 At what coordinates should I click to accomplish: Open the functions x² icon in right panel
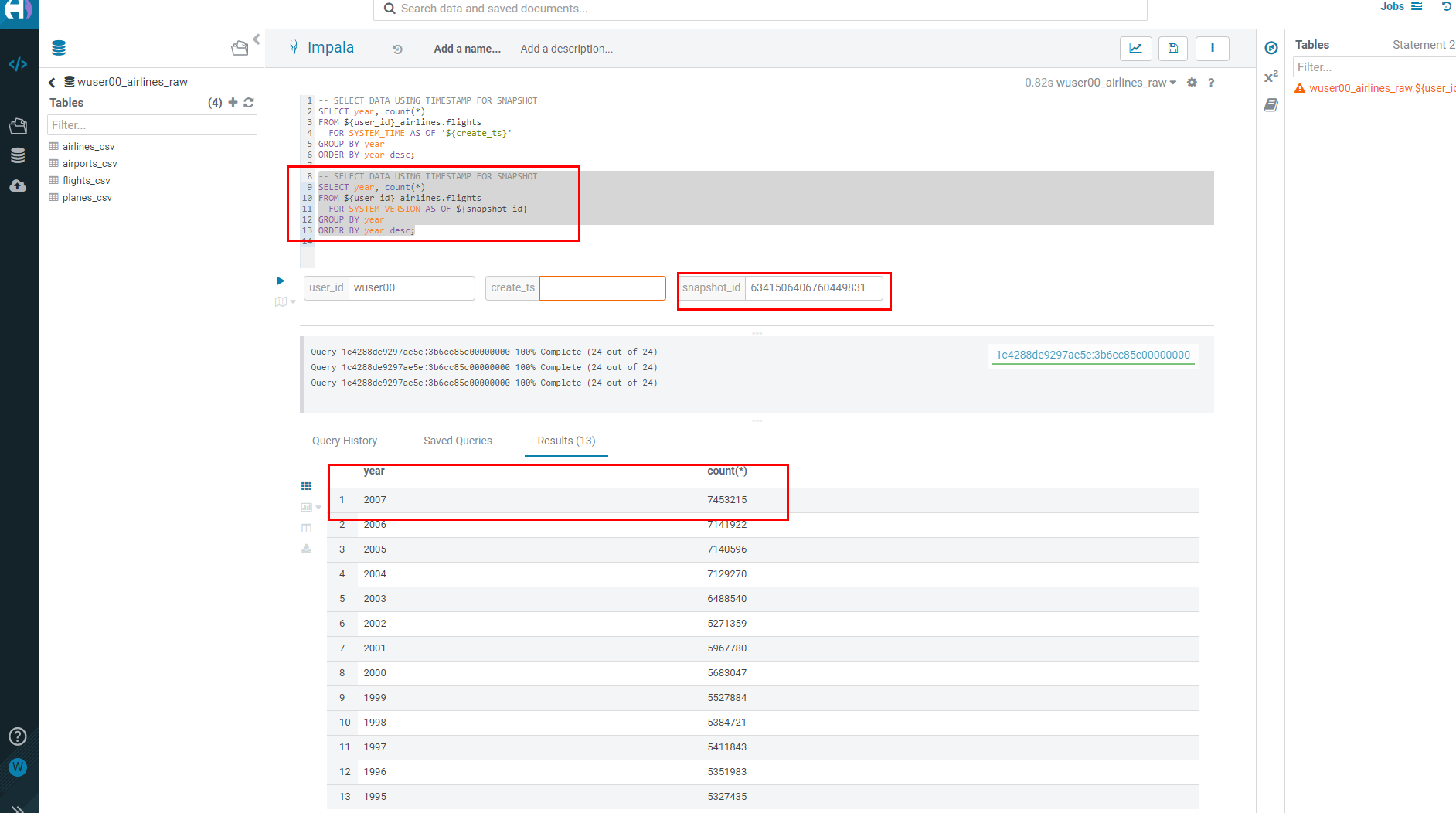pos(1271,76)
